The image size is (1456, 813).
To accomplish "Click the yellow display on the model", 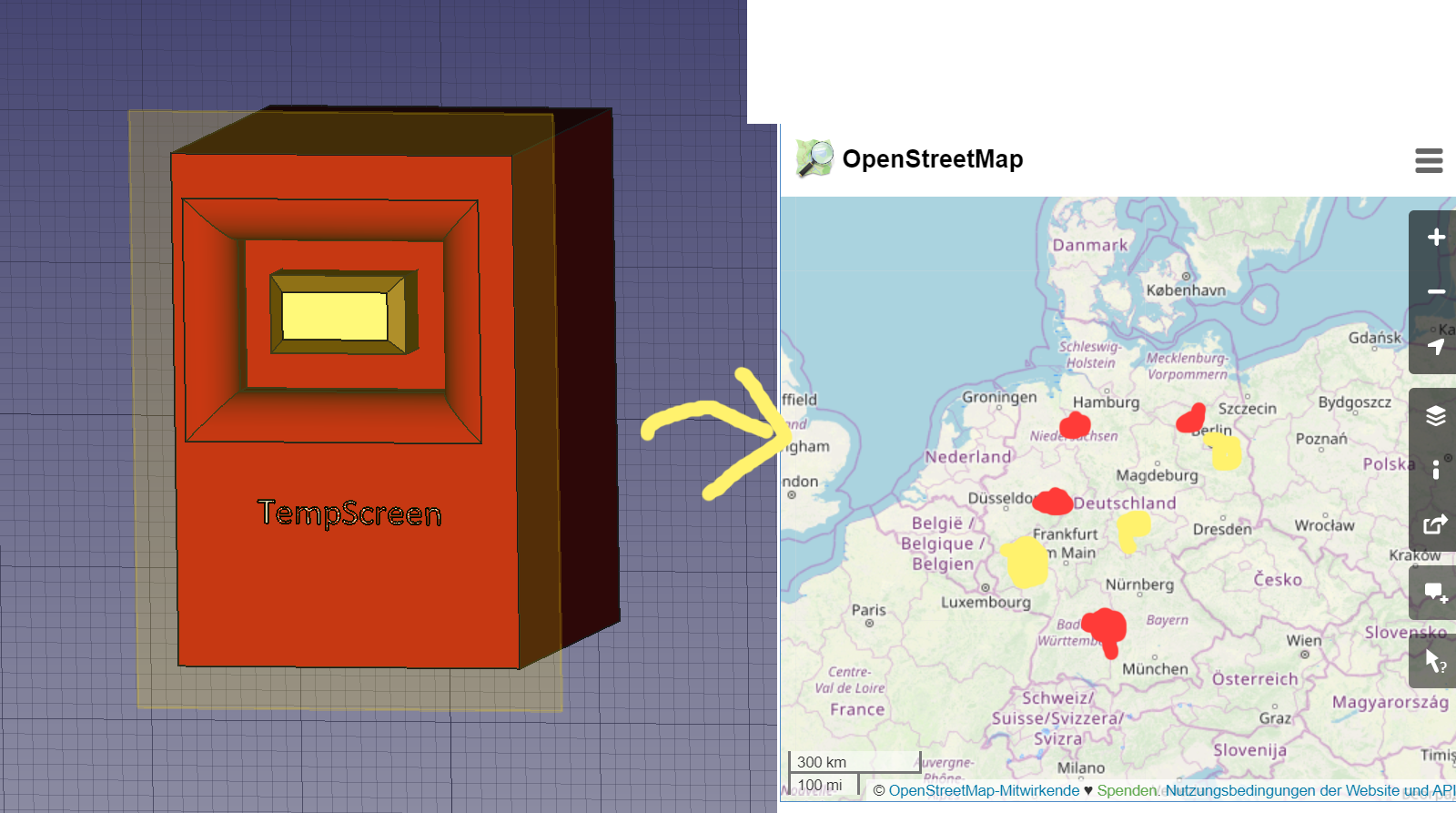I will [x=335, y=316].
